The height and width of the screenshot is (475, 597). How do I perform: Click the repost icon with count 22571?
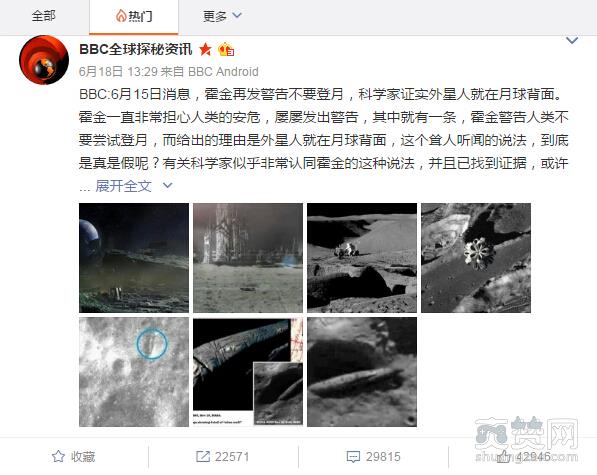pos(203,456)
